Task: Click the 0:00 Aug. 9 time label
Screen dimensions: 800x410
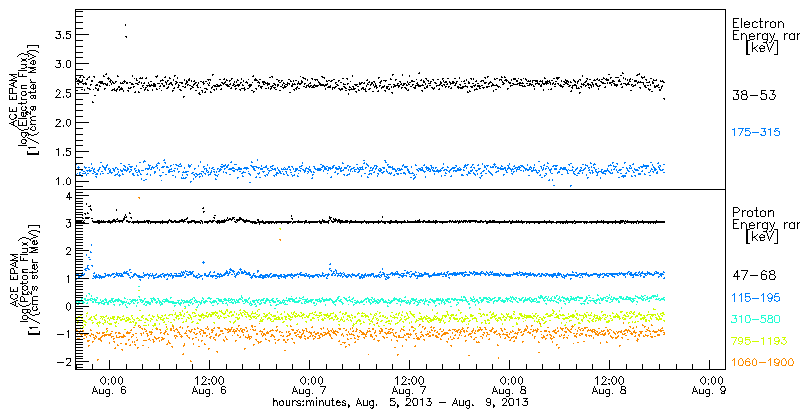Action: click(710, 385)
